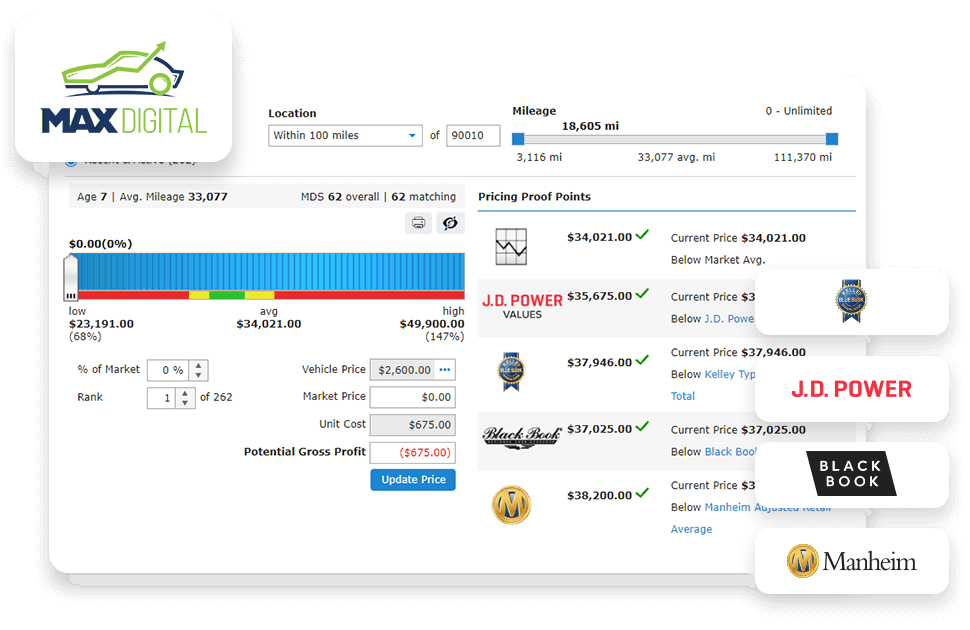Select the Kelley Blue Book badge card

pos(851,301)
